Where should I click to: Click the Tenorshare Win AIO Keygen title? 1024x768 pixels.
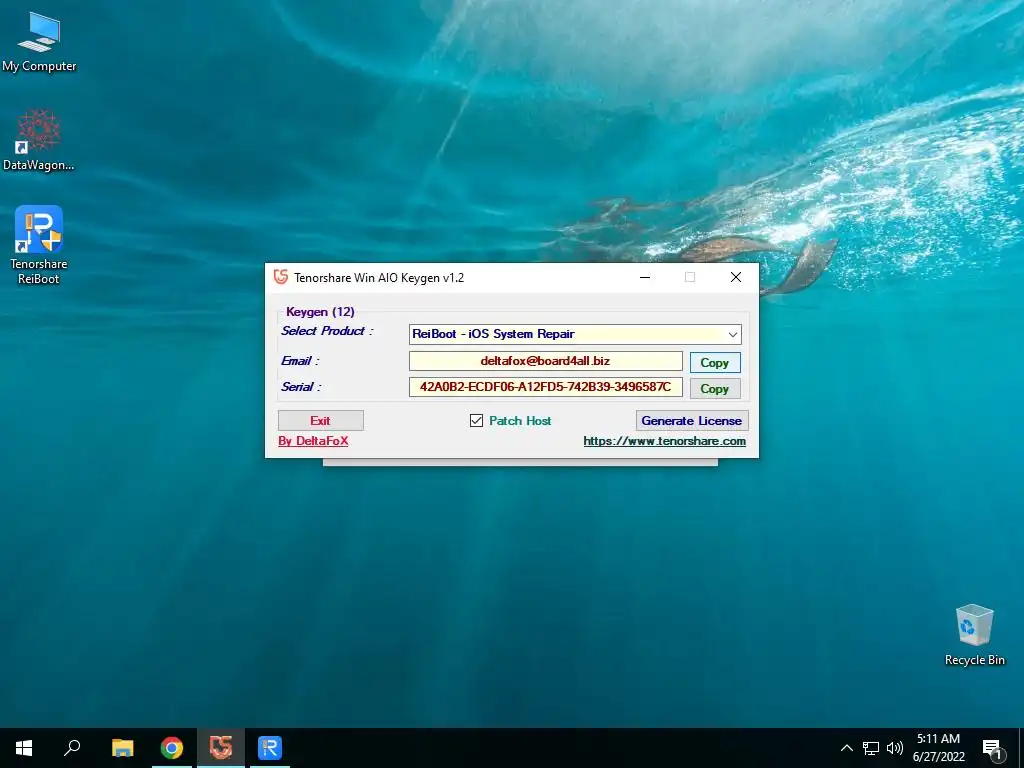(379, 278)
